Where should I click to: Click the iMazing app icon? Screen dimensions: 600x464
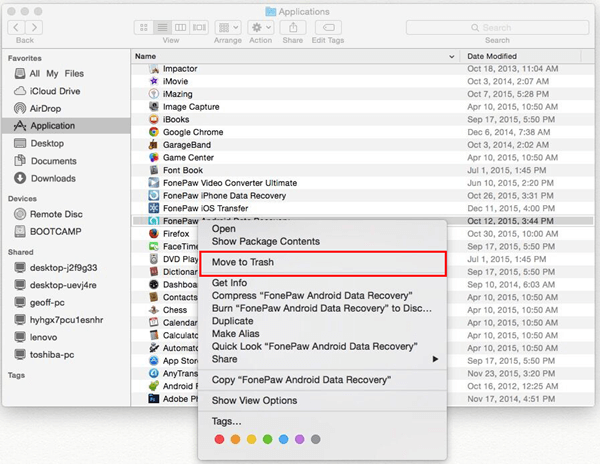tap(154, 94)
